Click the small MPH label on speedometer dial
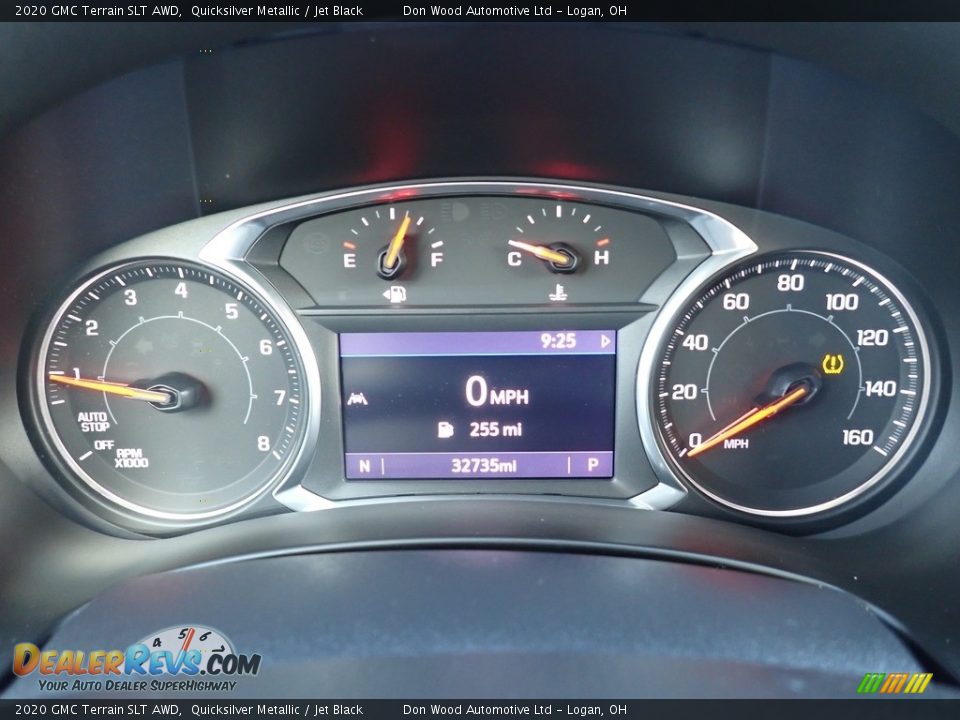Screen dimensions: 960x720 [736, 444]
